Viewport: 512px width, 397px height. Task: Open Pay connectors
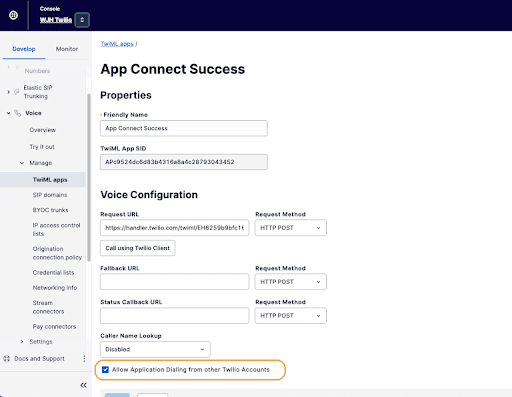pyautogui.click(x=54, y=327)
